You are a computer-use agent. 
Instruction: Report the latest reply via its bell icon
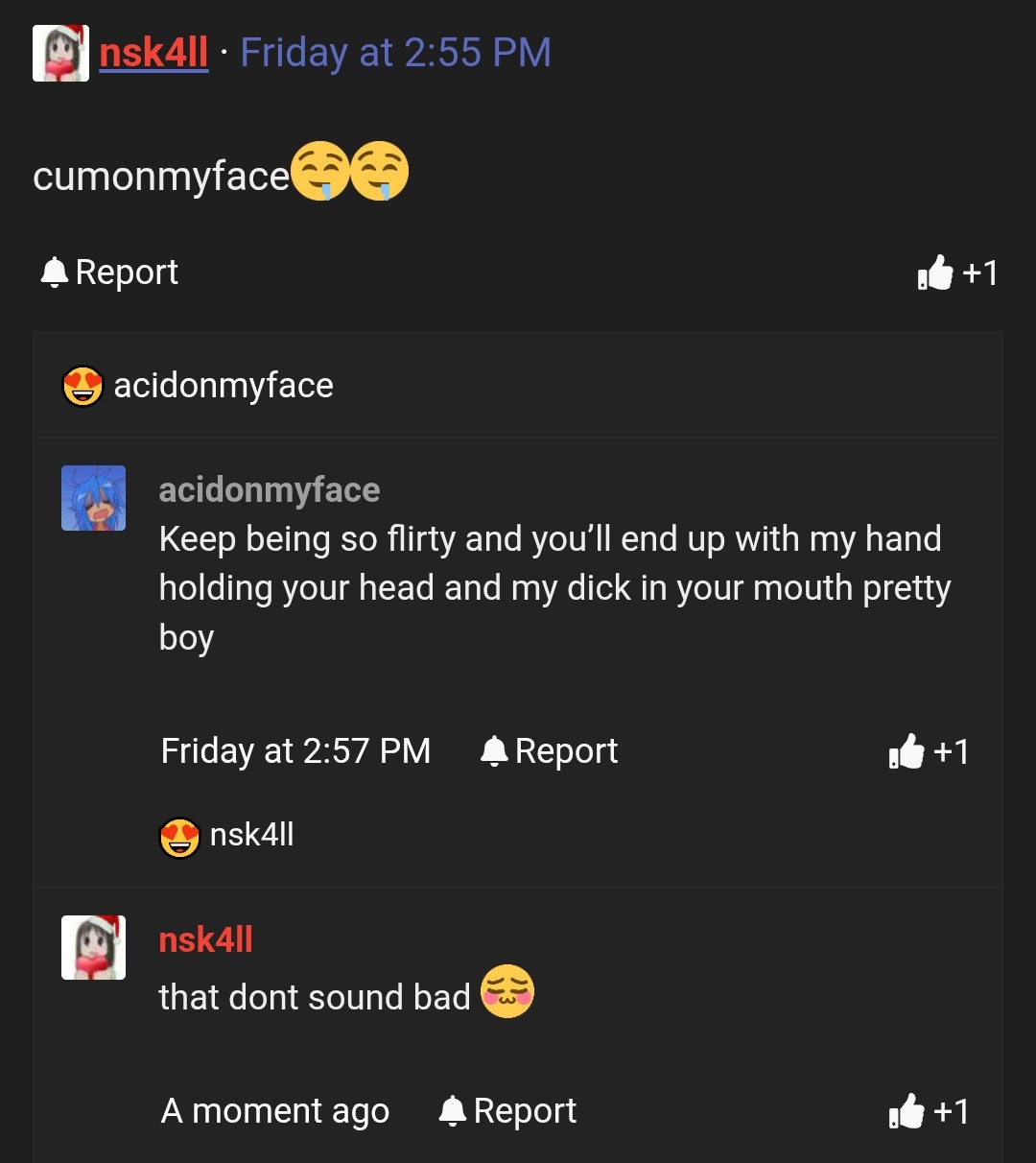[453, 1111]
